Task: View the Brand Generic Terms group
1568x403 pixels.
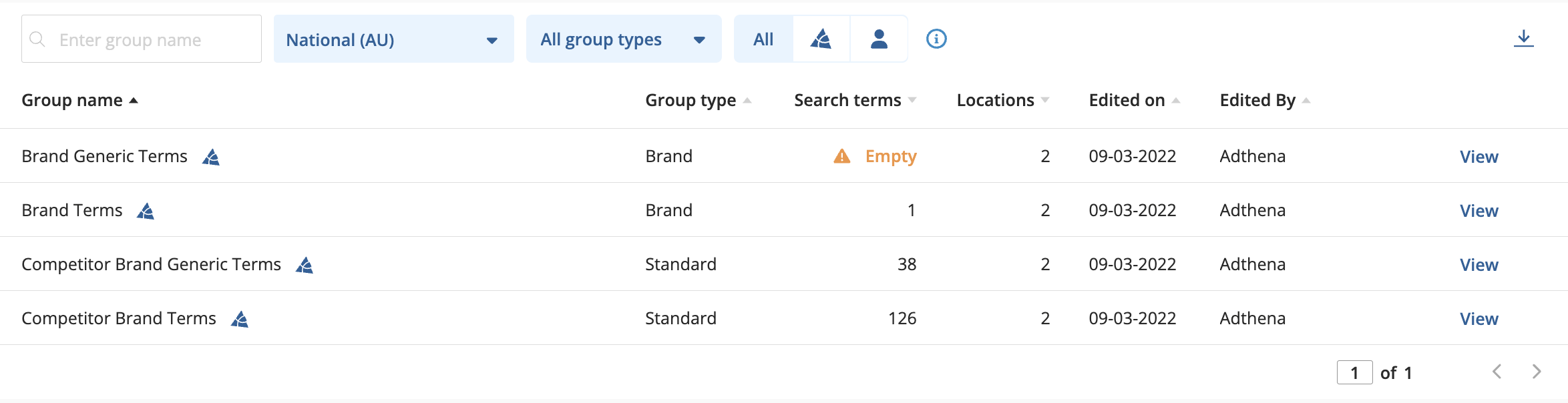Action: coord(1479,157)
